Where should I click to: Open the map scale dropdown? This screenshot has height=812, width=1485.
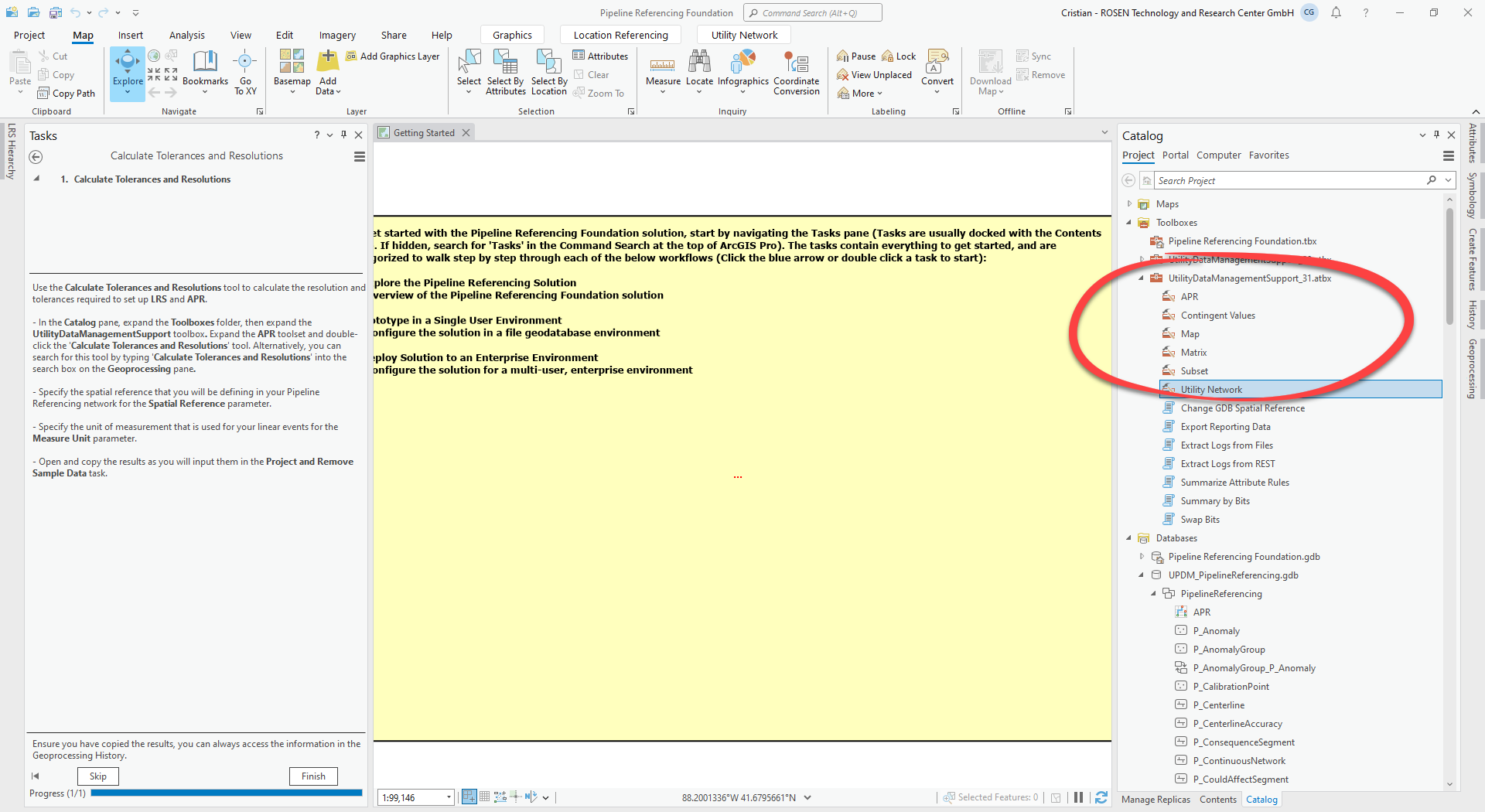tap(447, 797)
